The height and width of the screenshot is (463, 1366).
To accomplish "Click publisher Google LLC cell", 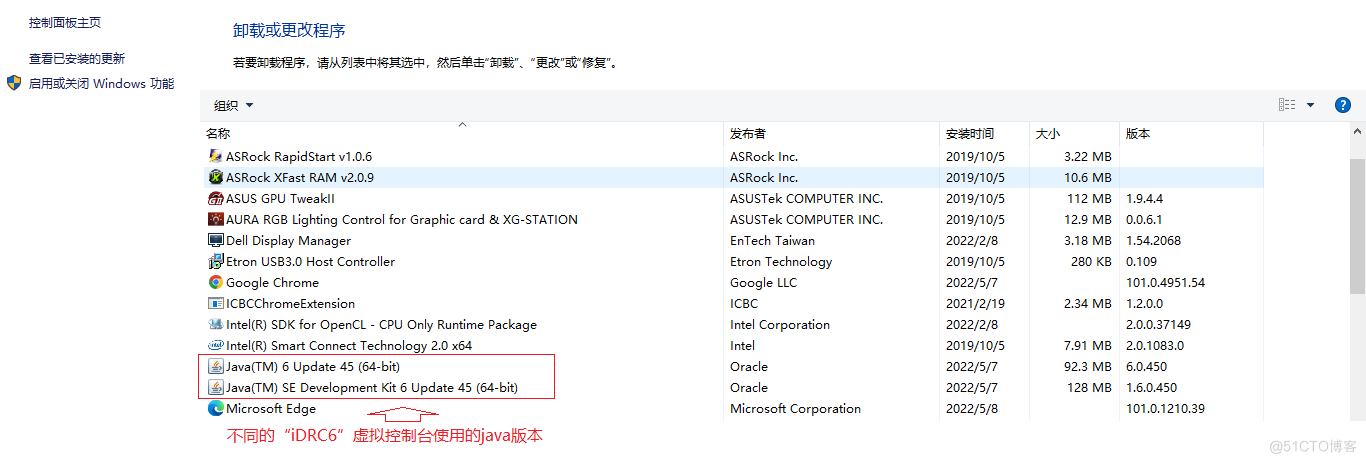I will click(x=763, y=282).
